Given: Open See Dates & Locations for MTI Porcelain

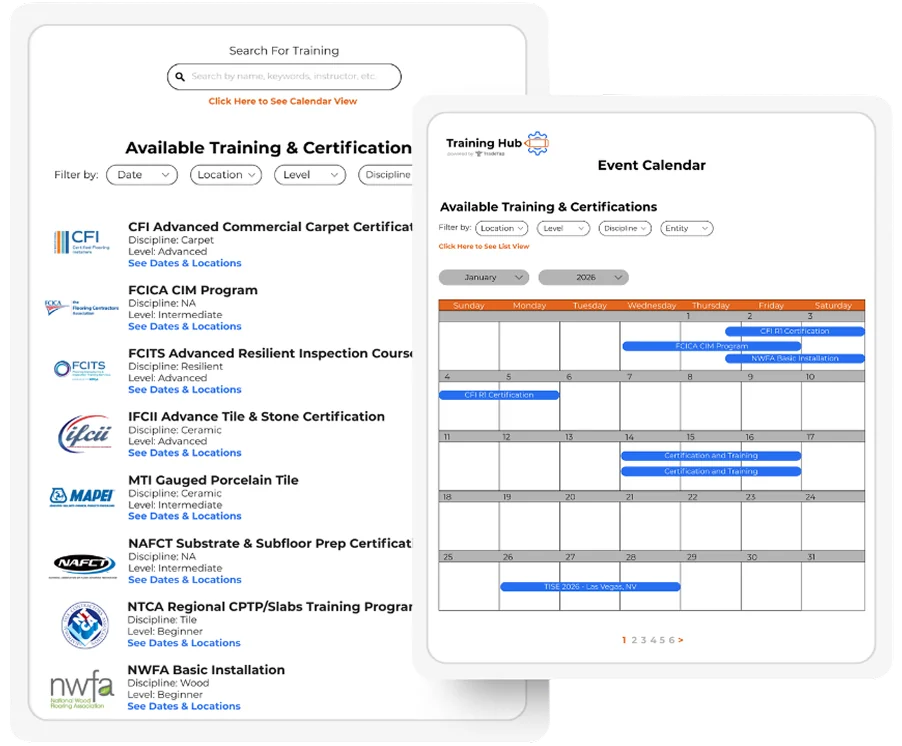Looking at the screenshot, I should 185,517.
